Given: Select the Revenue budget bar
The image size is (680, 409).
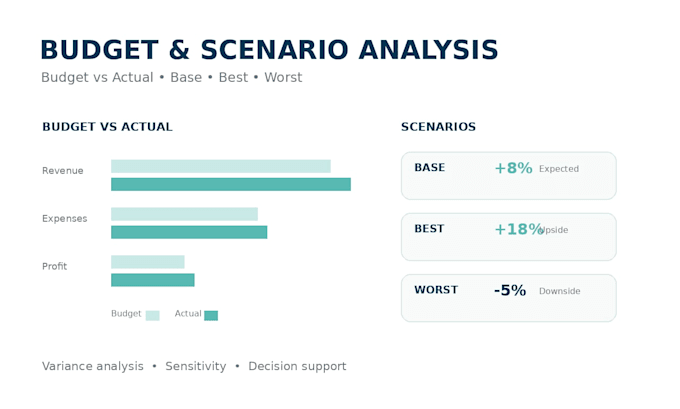Looking at the screenshot, I should (221, 166).
